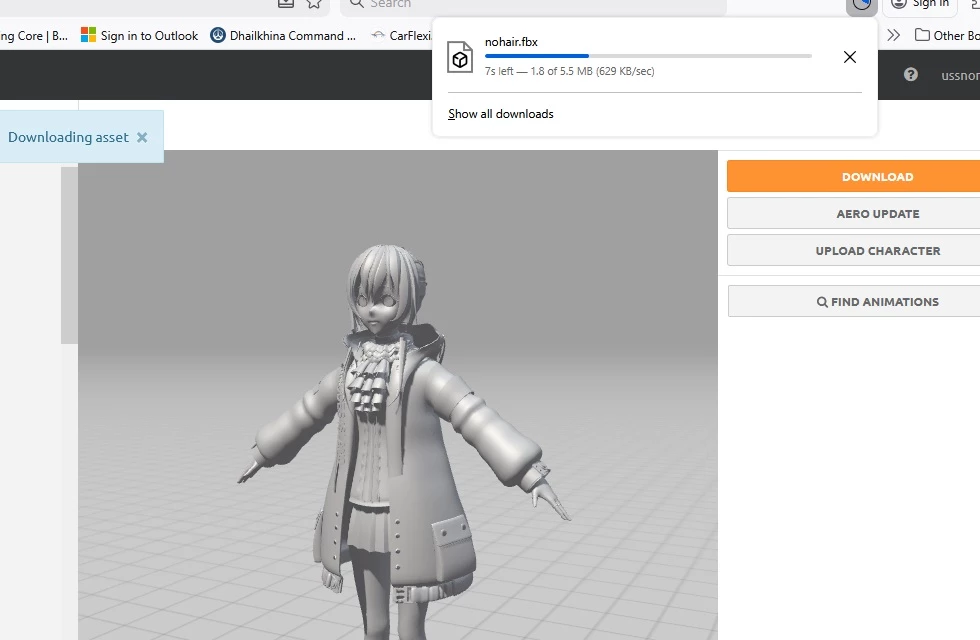Image resolution: width=980 pixels, height=640 pixels.
Task: Click the download speed status text
Action: (x=569, y=71)
